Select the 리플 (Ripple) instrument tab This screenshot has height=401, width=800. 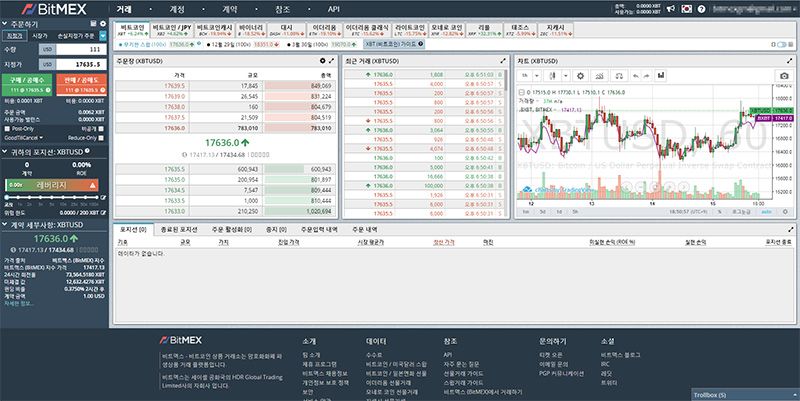(484, 30)
